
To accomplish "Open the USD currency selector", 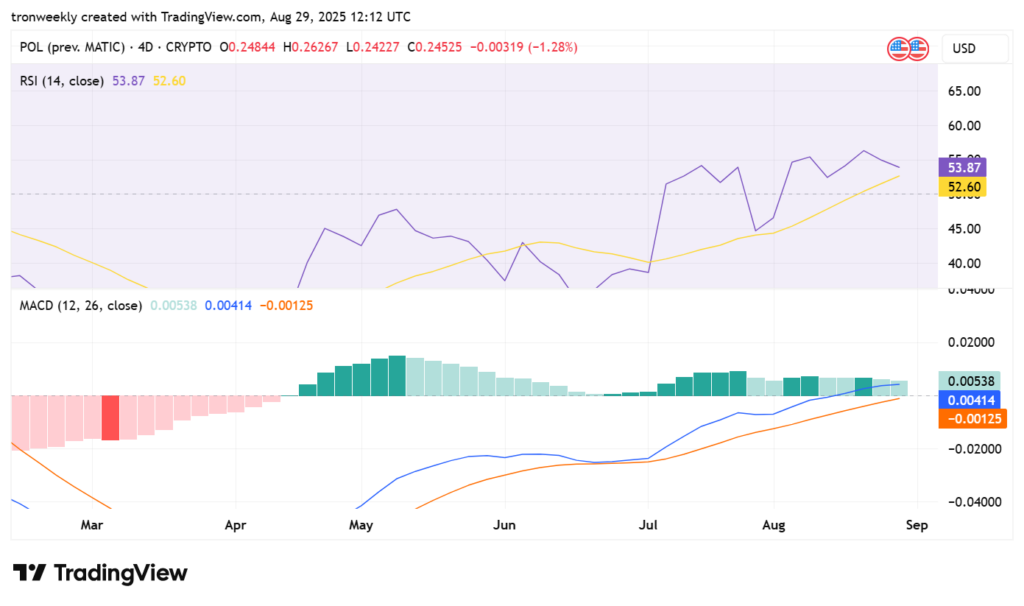I will pyautogui.click(x=963, y=48).
